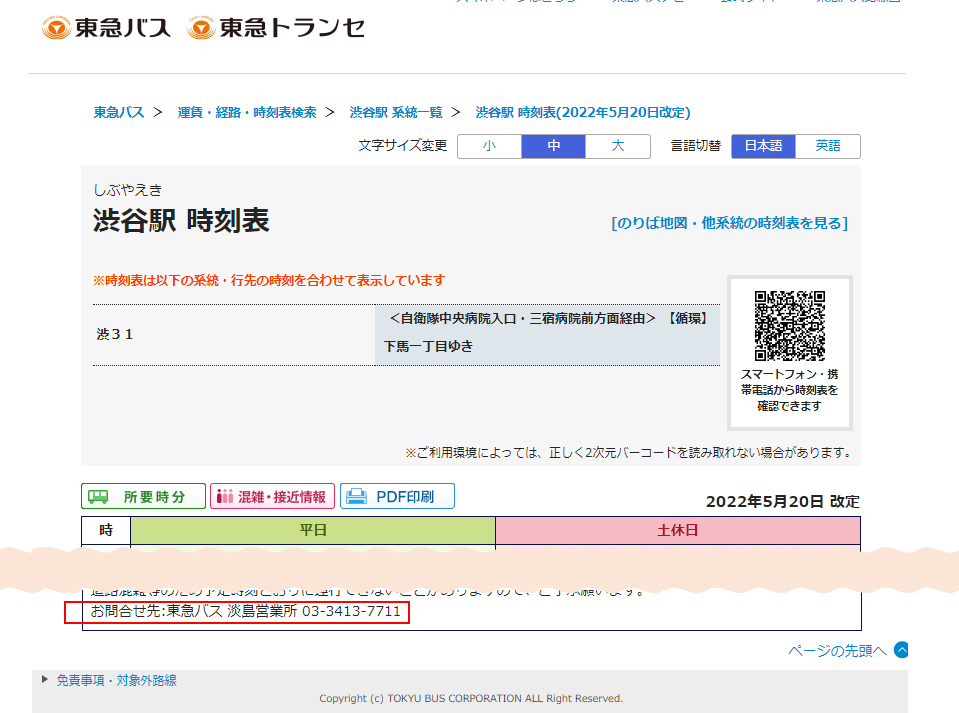Click 下馬一丁目ゆき destination text
Viewport: 959px width, 713px height.
point(428,346)
